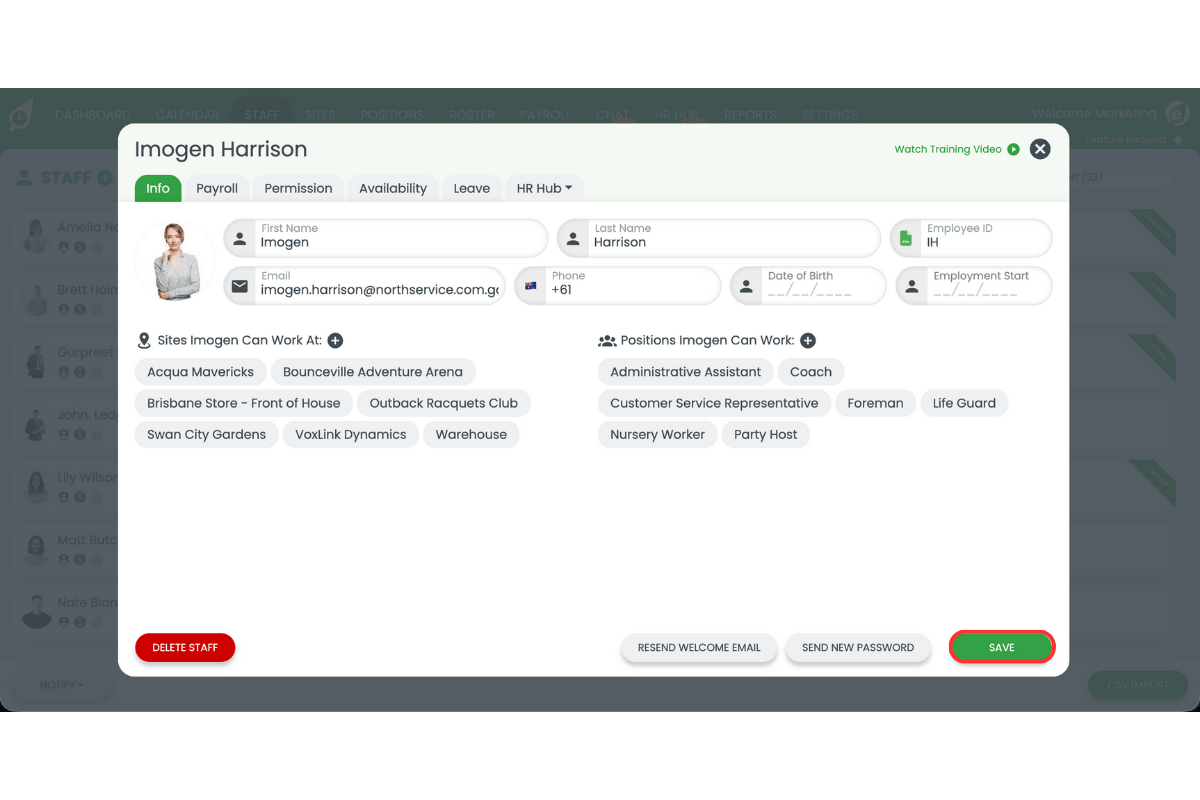
Task: Click the SAVE button
Action: 1001,647
